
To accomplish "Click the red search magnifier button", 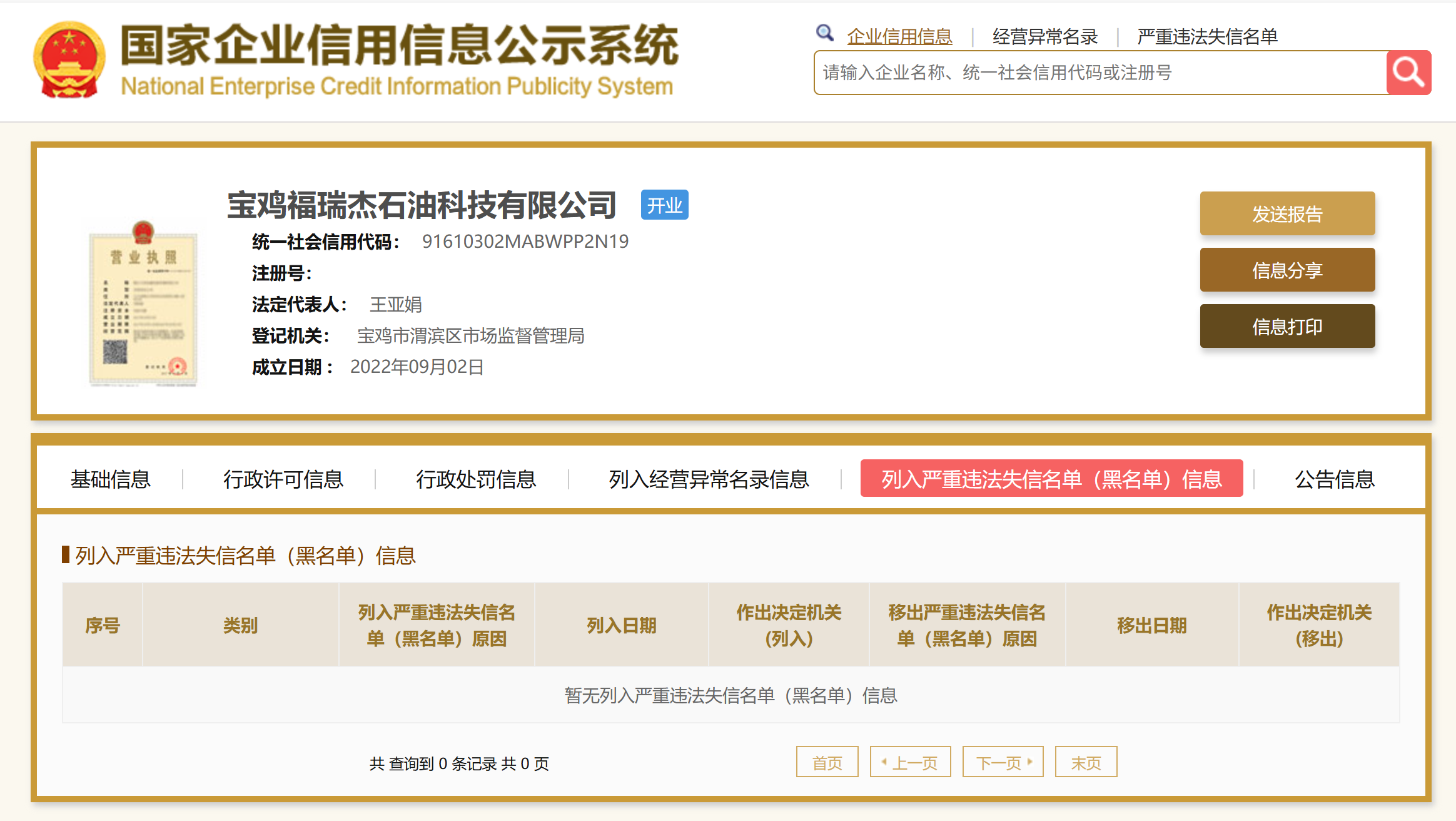I will (1408, 73).
